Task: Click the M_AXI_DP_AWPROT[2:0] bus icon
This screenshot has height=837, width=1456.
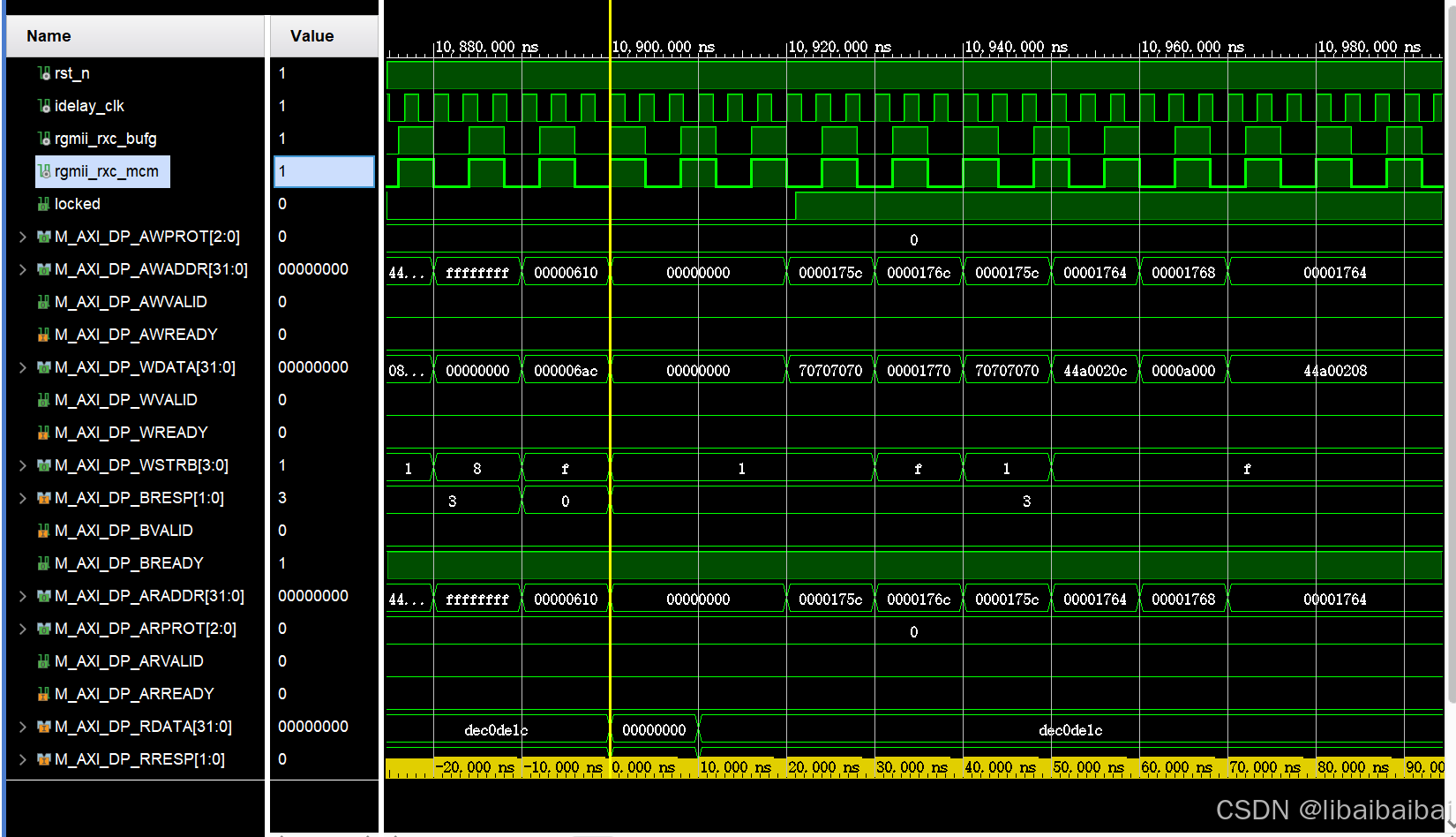Action: [43, 237]
